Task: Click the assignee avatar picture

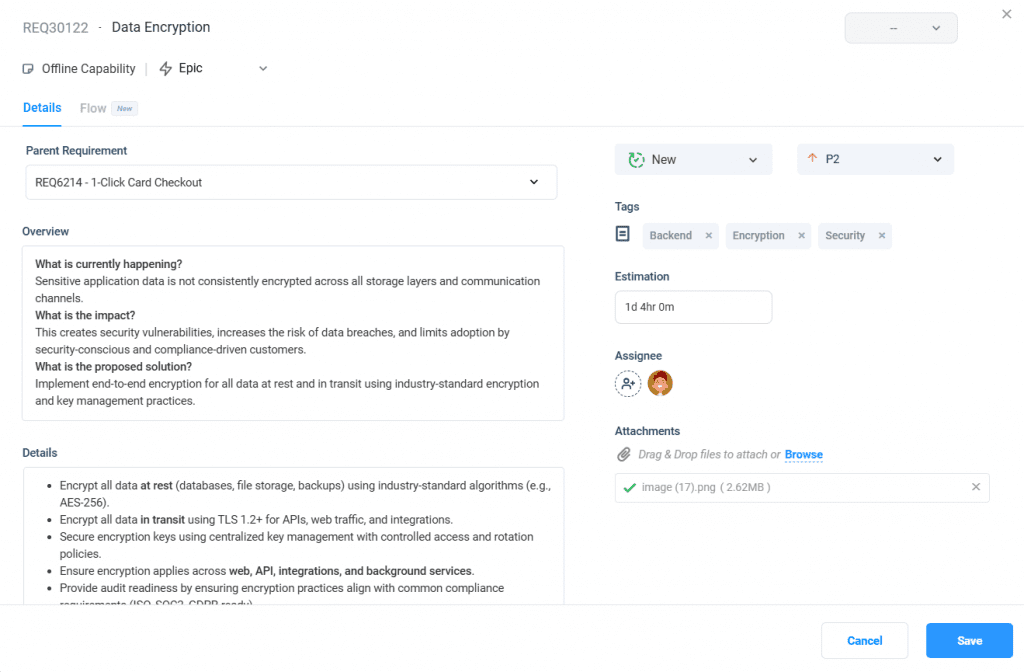Action: tap(660, 383)
